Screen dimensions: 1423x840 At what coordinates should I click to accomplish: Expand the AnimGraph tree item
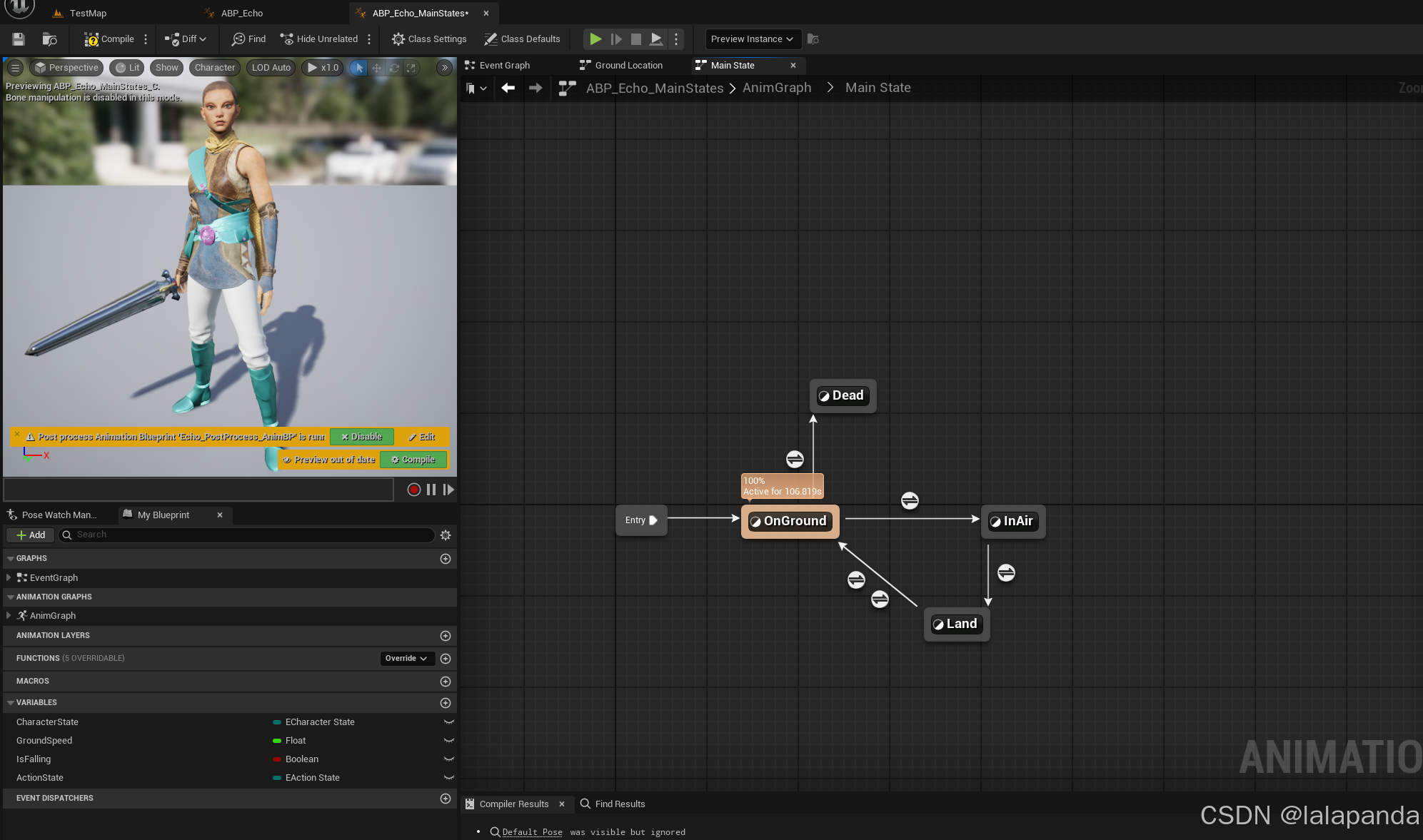9,616
